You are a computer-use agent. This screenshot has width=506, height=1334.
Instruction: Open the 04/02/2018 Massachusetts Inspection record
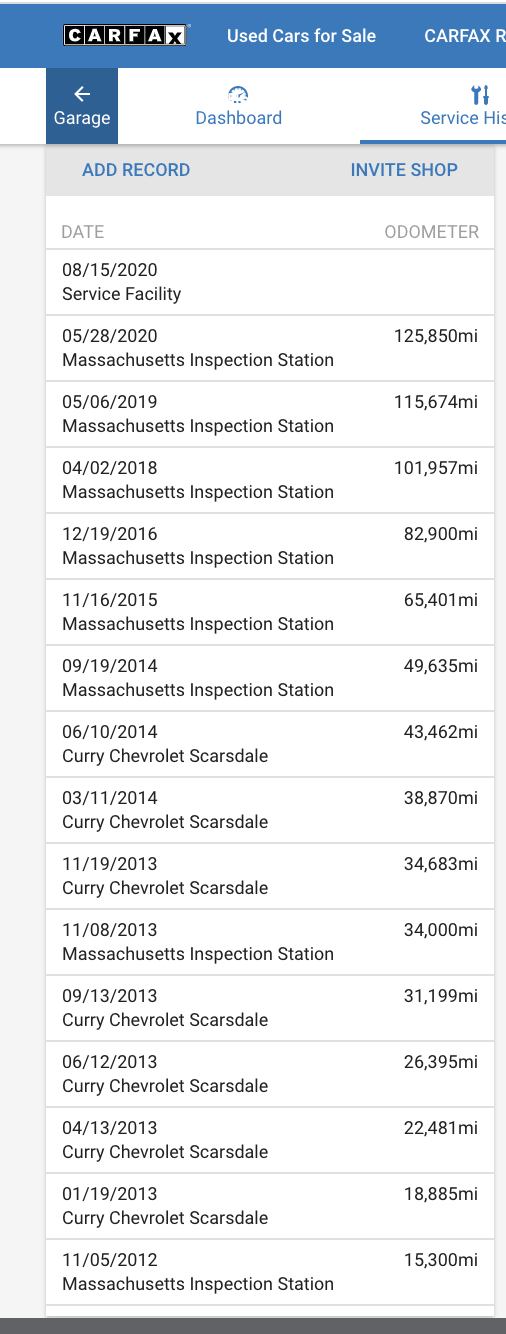coord(270,480)
